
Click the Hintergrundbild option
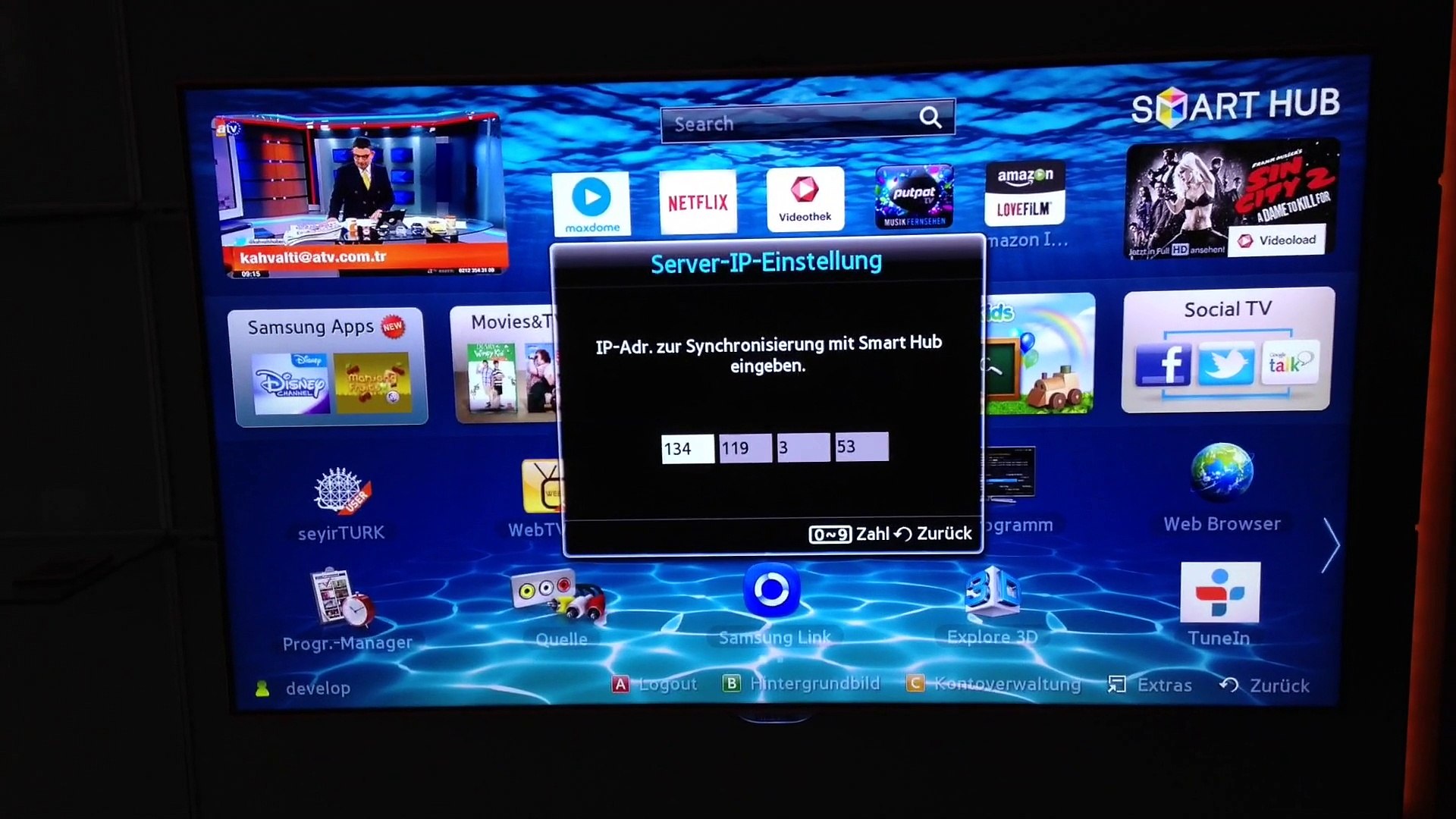coord(815,685)
